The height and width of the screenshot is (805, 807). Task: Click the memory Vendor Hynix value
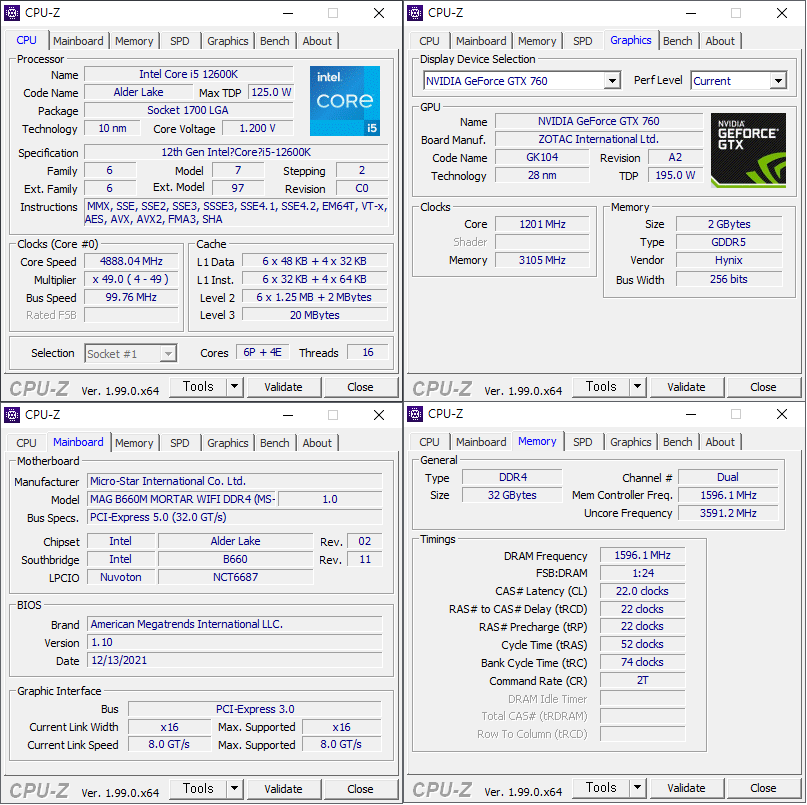[x=729, y=260]
